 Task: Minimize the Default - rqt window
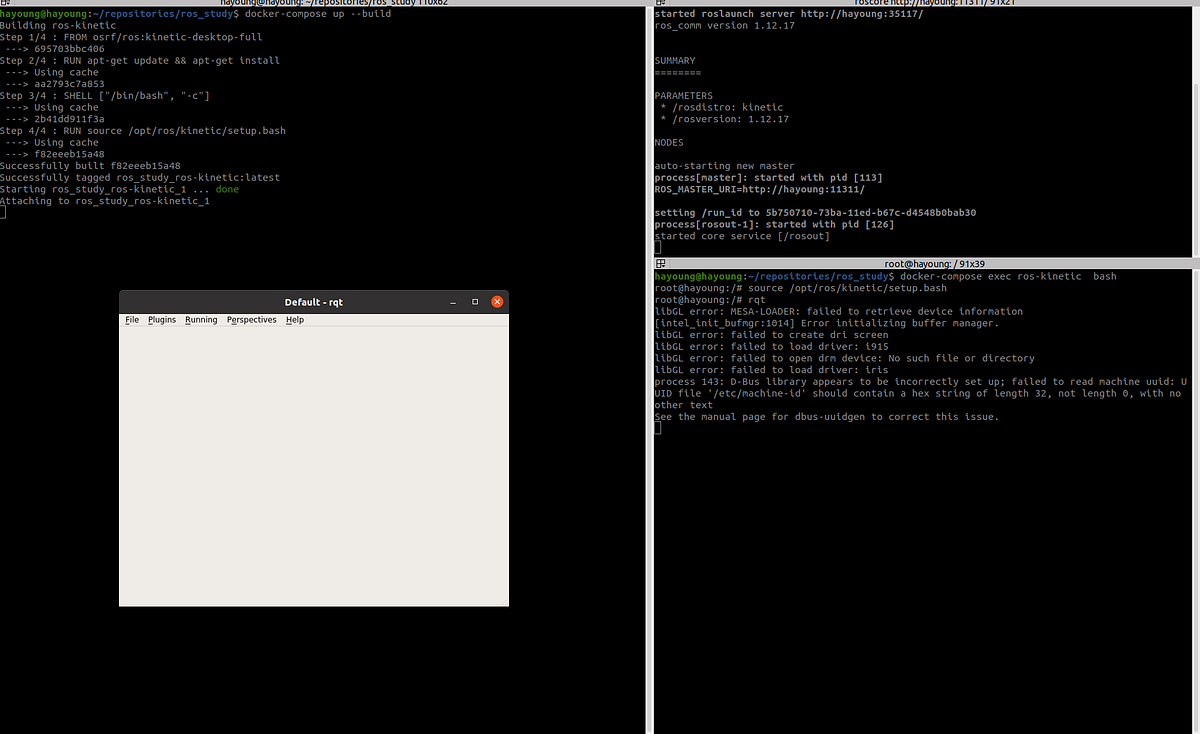(453, 301)
